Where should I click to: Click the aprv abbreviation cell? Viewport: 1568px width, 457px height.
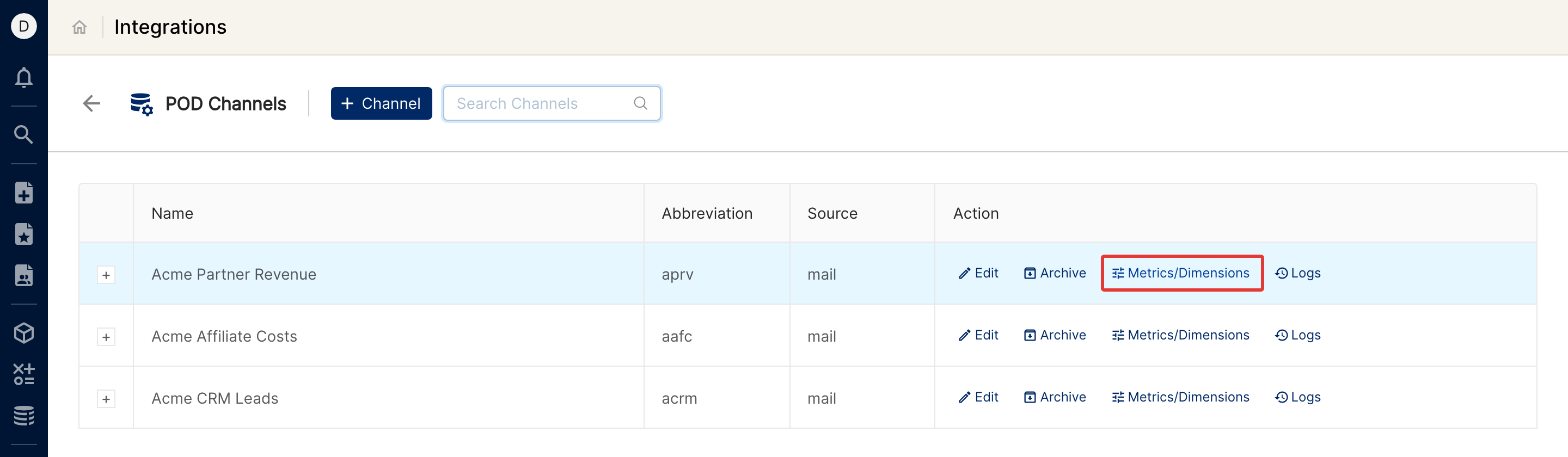(x=716, y=274)
